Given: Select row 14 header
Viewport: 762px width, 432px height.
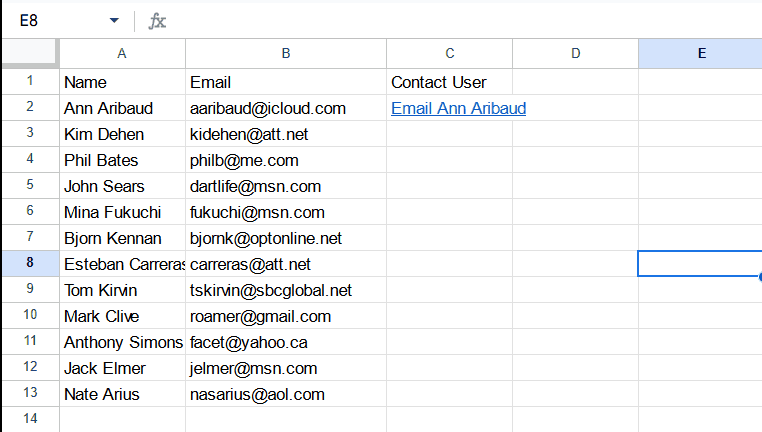Looking at the screenshot, I should tap(29, 419).
